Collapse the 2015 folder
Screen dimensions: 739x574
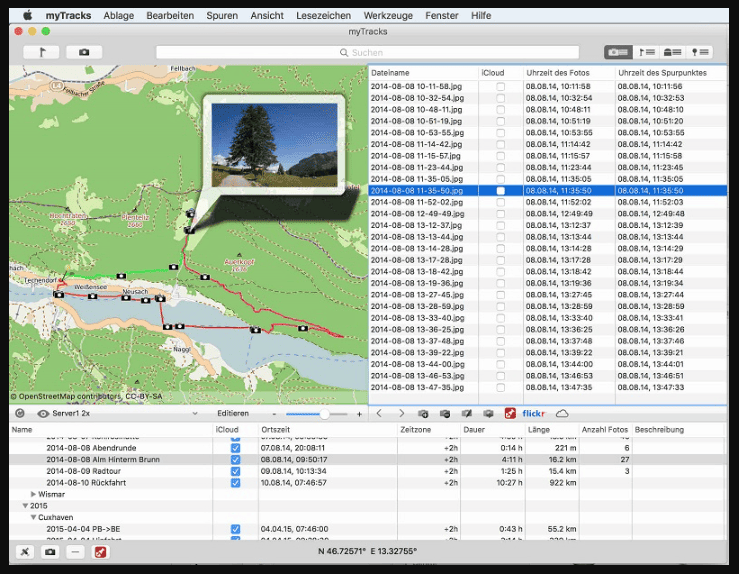(x=25, y=506)
